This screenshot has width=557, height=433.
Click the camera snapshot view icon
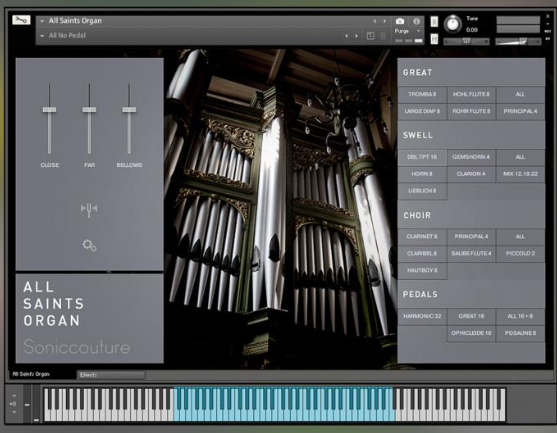pos(400,21)
